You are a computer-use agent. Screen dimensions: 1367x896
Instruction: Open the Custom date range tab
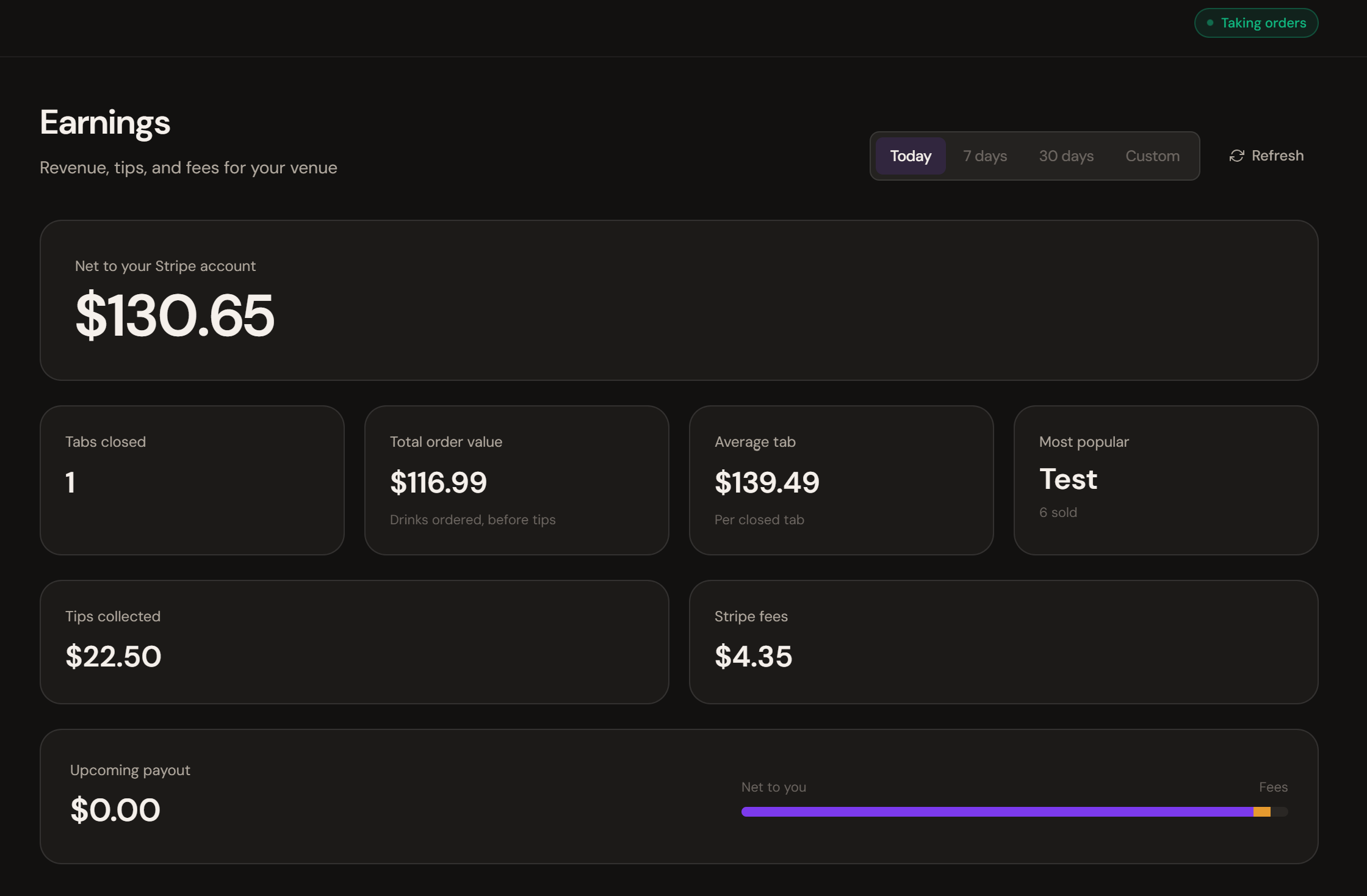1152,156
